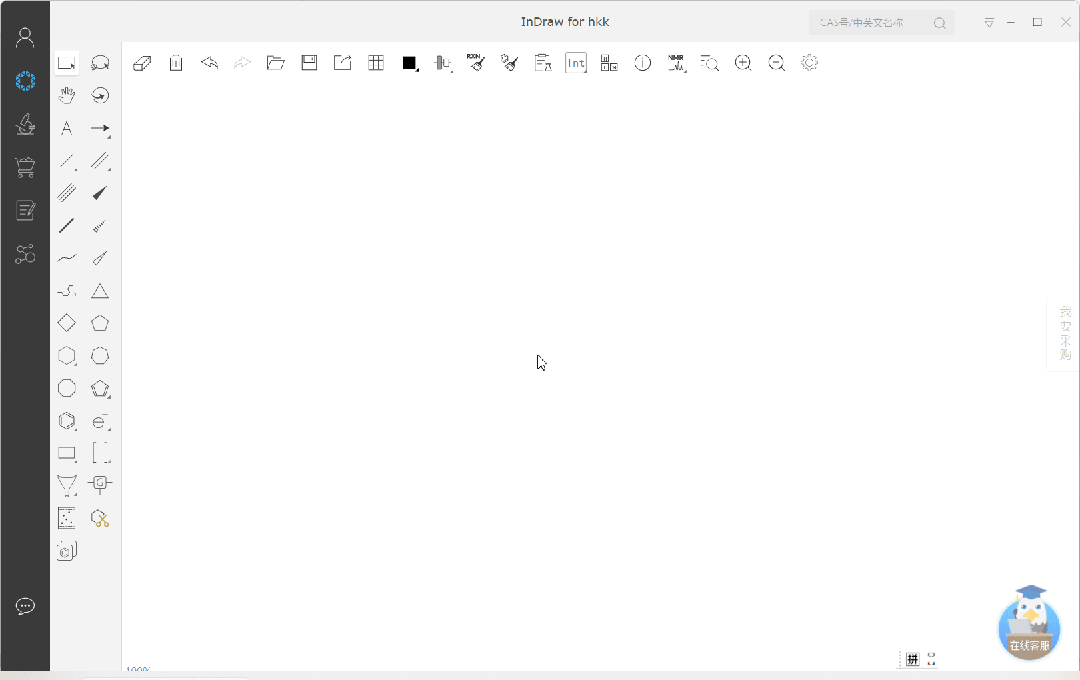Open the object alignment dropdown
The width and height of the screenshot is (1080, 680).
click(443, 63)
